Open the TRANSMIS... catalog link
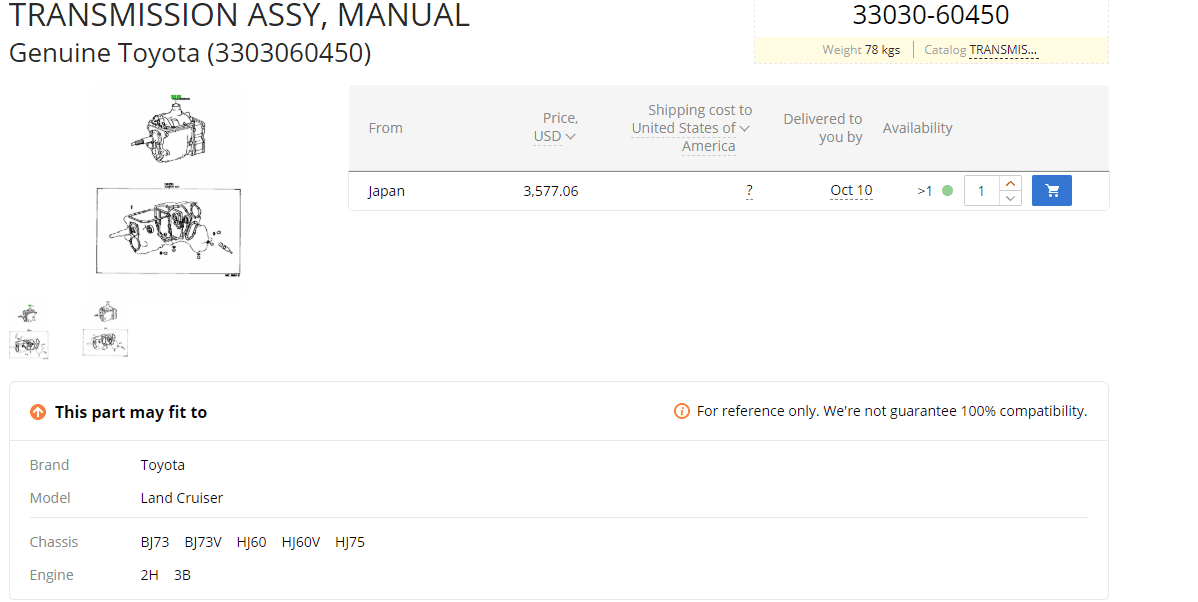The height and width of the screenshot is (602, 1198). 1003,49
